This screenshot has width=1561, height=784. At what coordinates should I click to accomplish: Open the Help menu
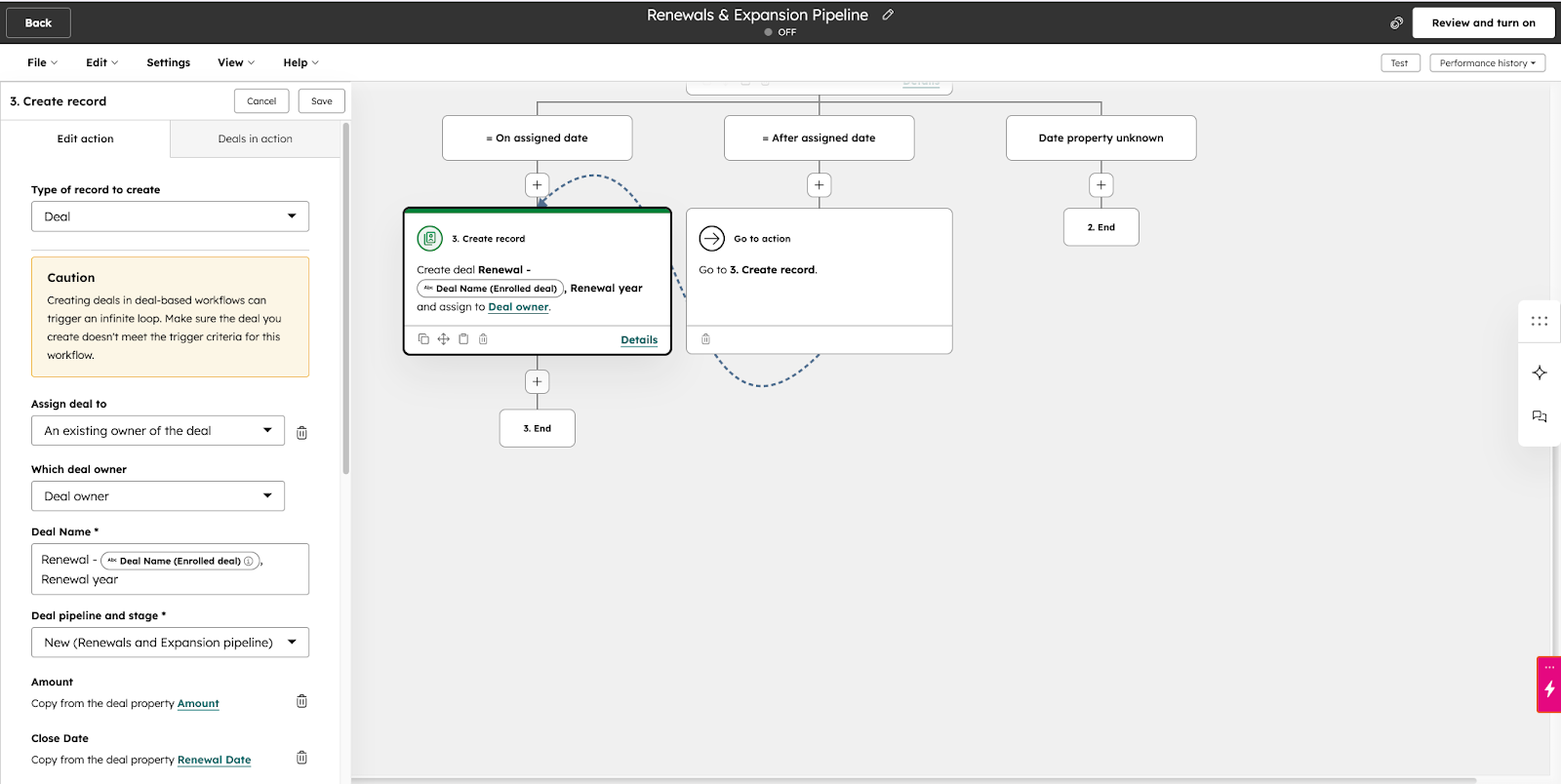300,62
